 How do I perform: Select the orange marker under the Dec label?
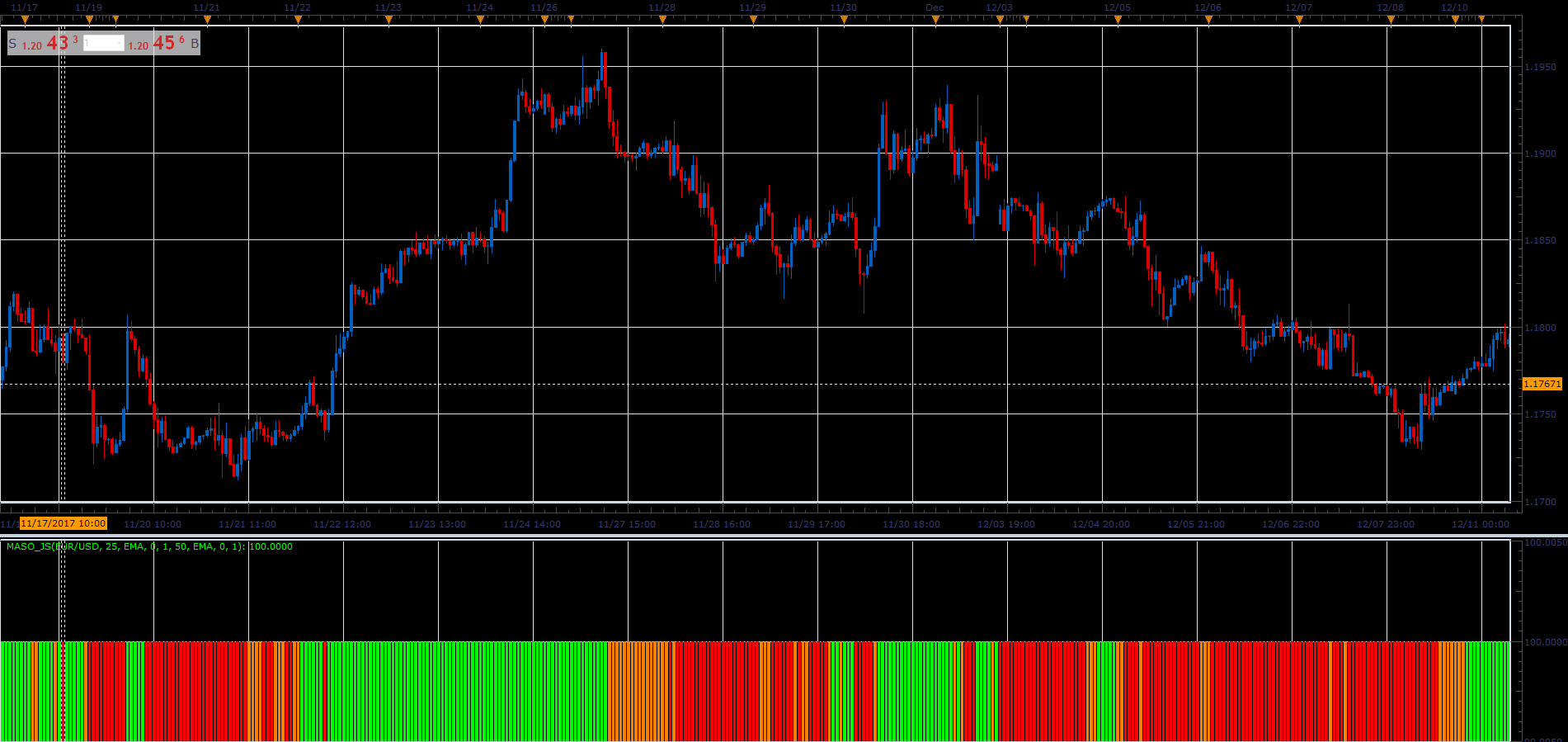click(935, 19)
